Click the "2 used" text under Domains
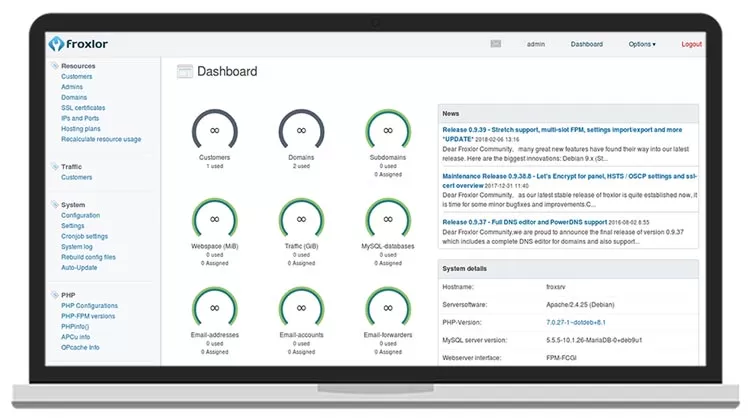The image size is (750, 420). pyautogui.click(x=301, y=166)
